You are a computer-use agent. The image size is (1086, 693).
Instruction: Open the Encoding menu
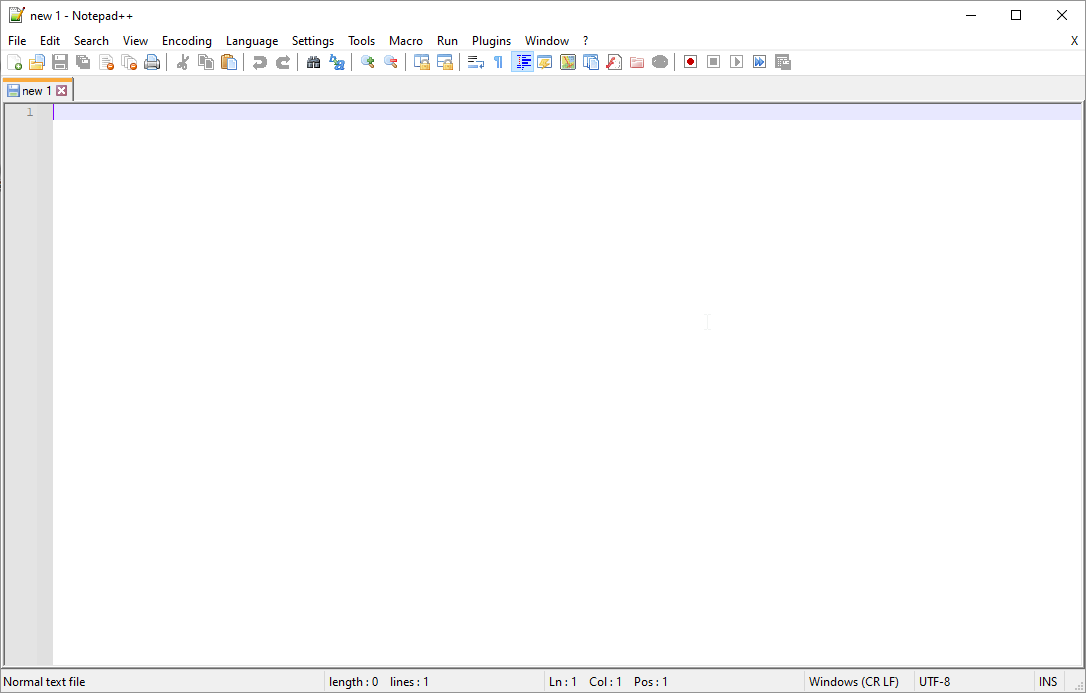pos(186,40)
